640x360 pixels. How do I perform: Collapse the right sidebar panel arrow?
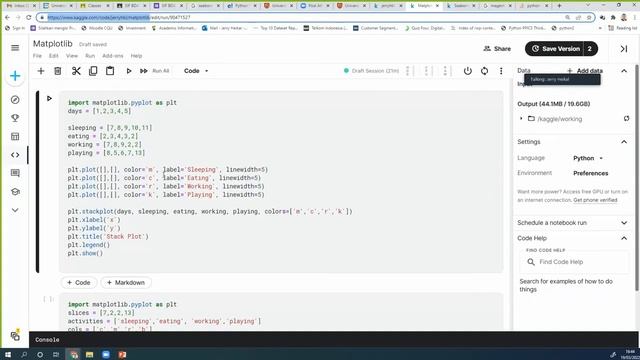click(624, 49)
